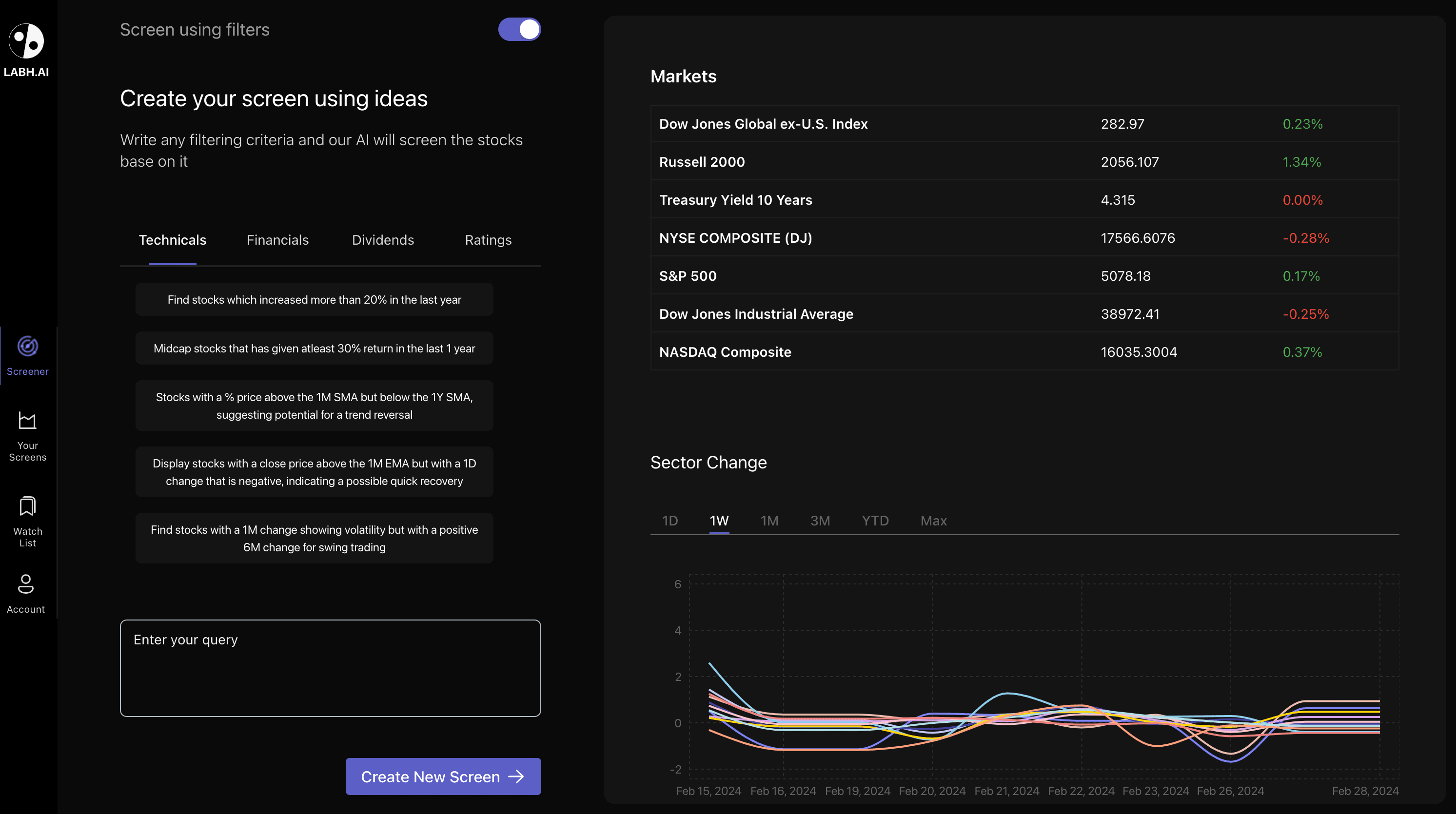Switch to the Financials tab
The height and width of the screenshot is (814, 1456).
pyautogui.click(x=277, y=240)
